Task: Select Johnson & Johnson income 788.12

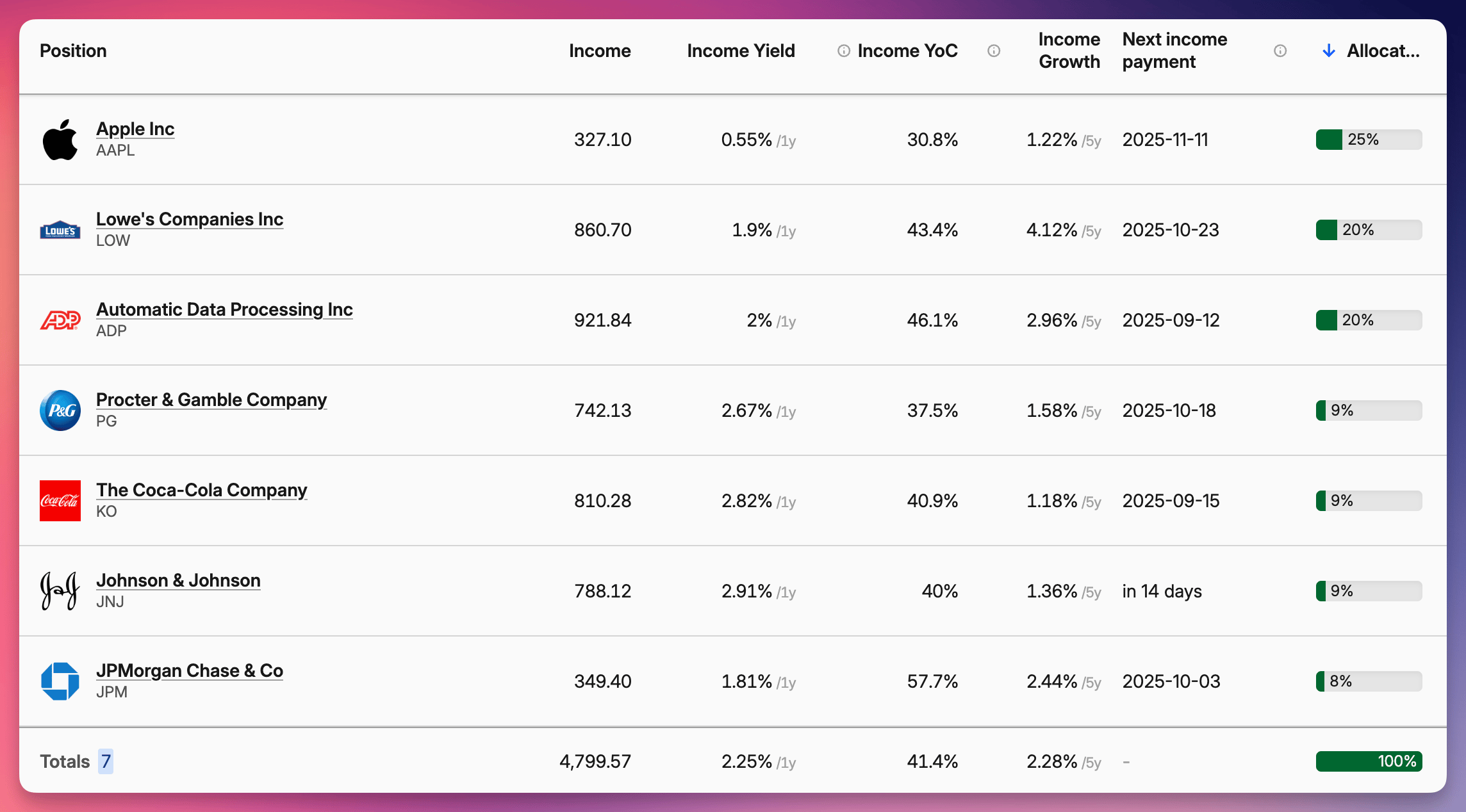Action: click(602, 591)
